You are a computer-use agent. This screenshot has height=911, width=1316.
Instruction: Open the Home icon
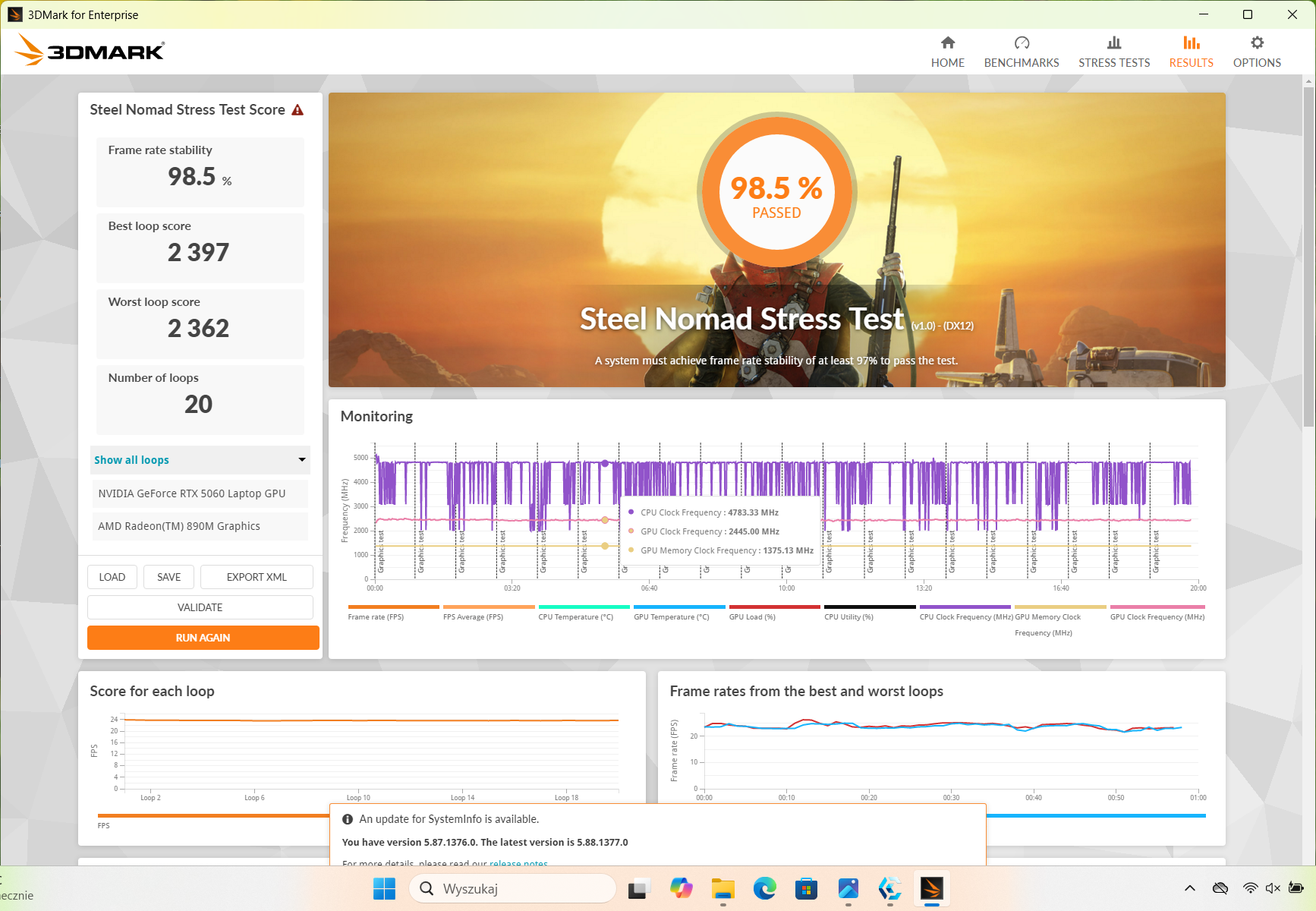click(948, 43)
